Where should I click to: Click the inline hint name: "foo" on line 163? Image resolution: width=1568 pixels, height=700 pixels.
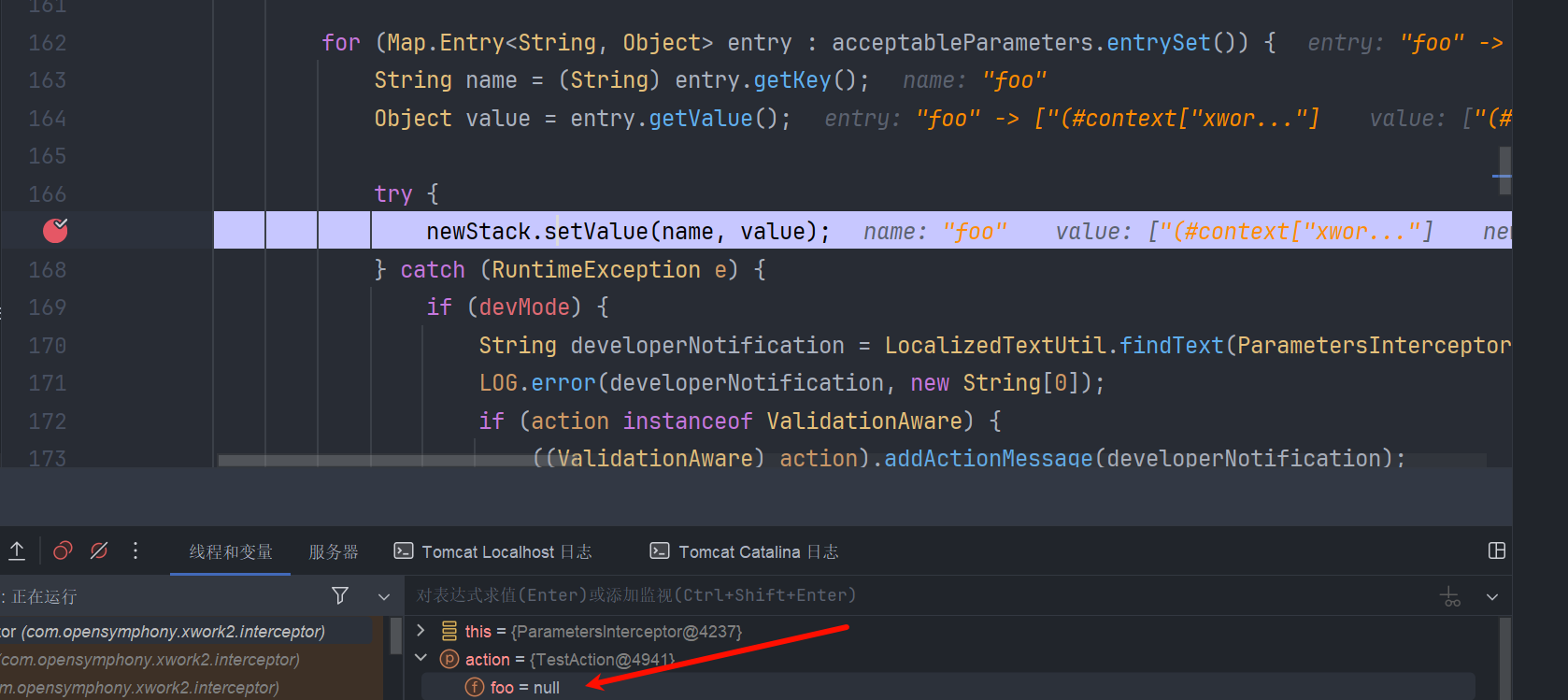click(x=975, y=80)
